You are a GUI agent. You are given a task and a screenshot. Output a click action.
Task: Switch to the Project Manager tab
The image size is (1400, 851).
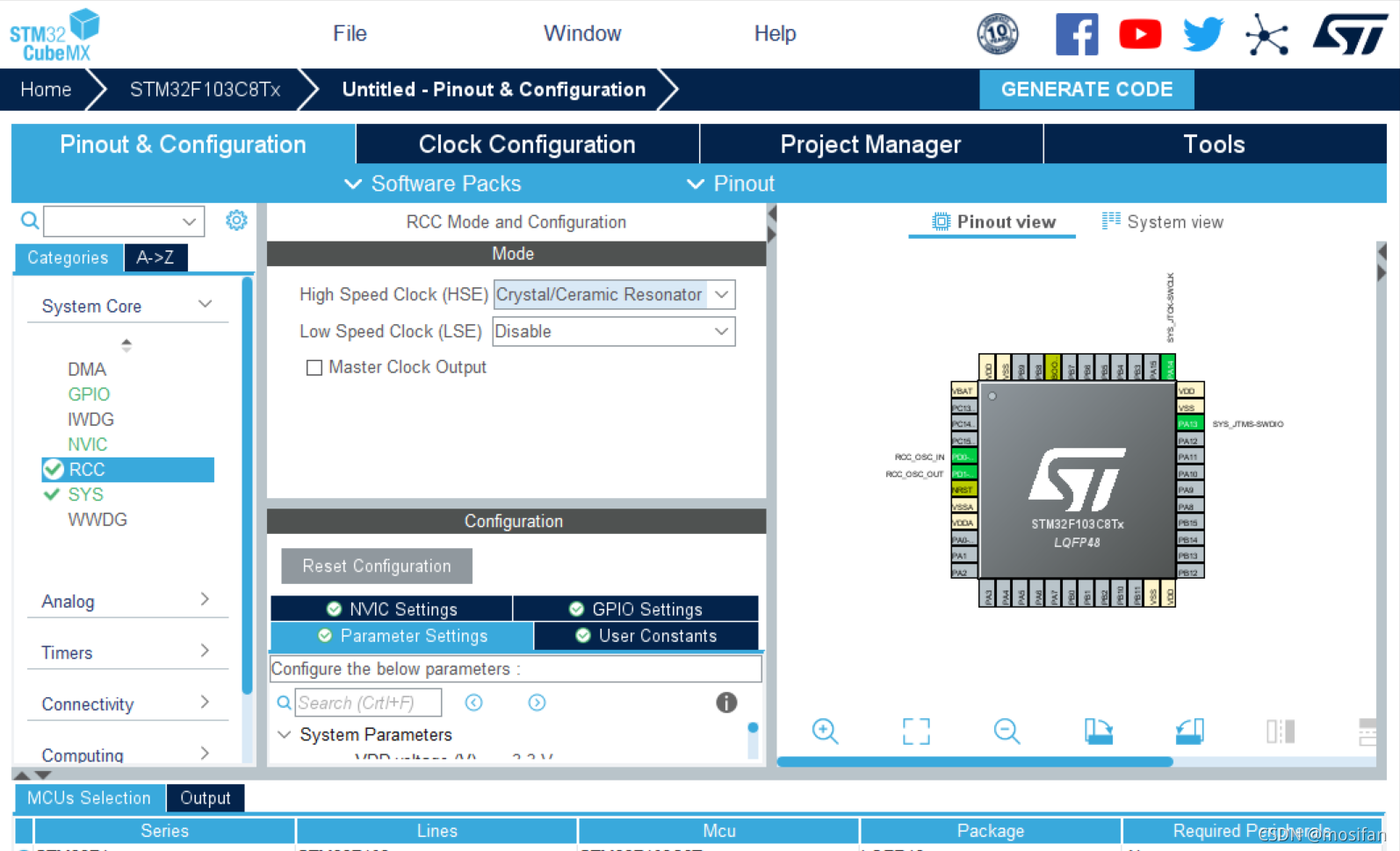click(x=870, y=144)
